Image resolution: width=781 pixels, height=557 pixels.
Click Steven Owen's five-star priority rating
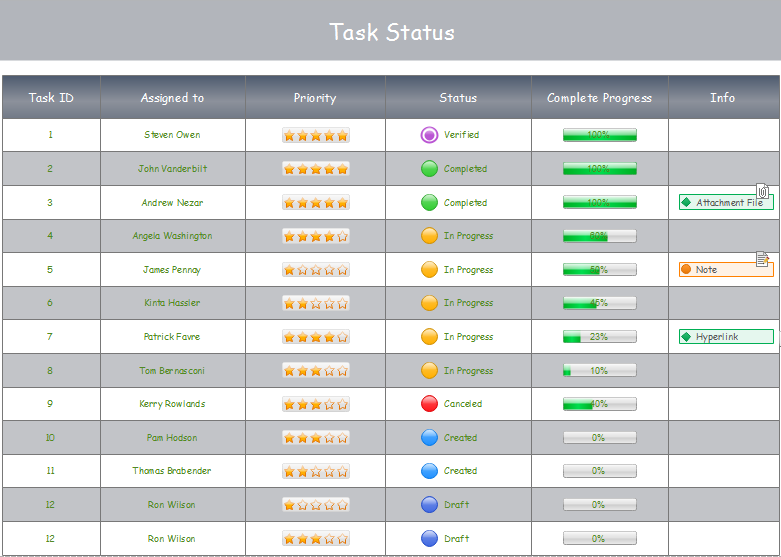coord(316,135)
